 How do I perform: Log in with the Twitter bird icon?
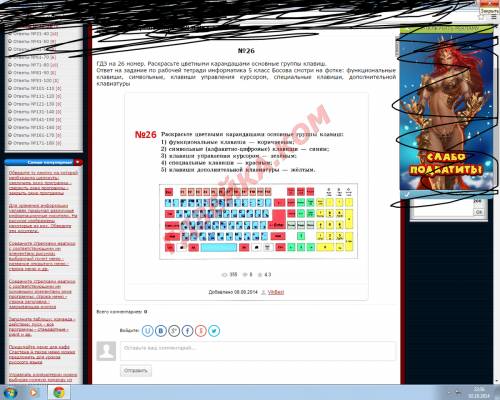(214, 331)
